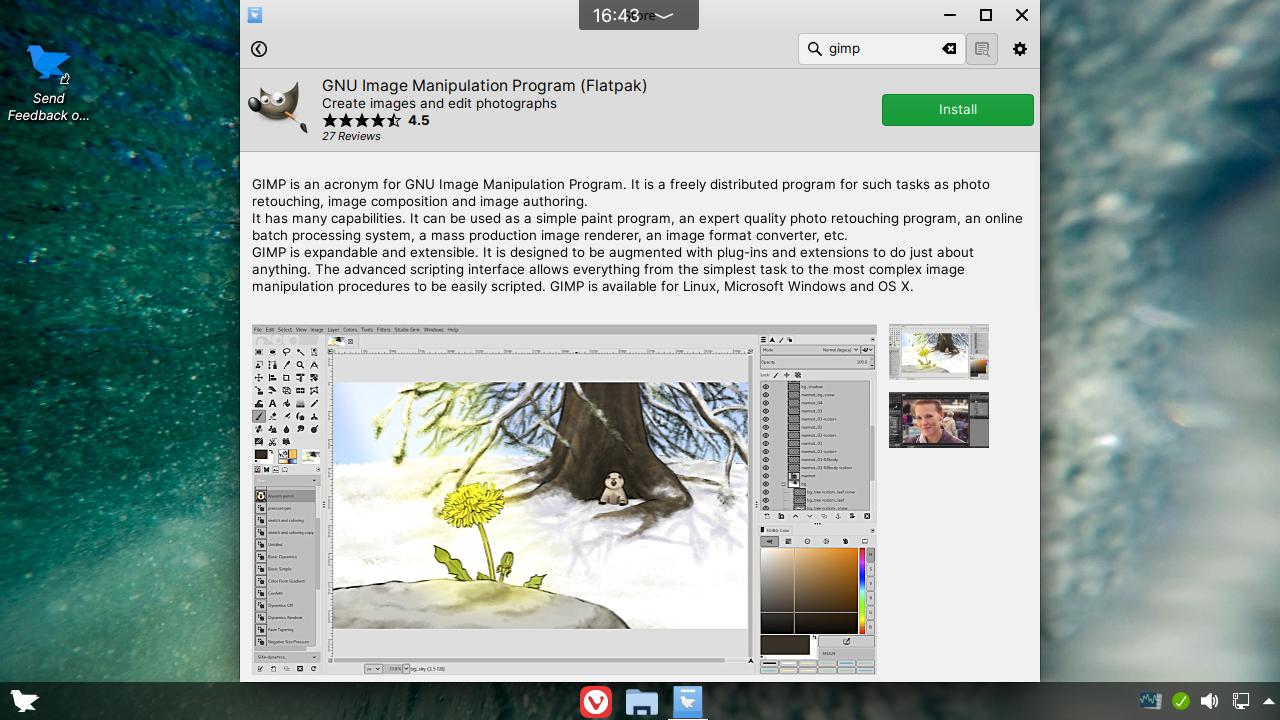The image size is (1280, 720).
Task: Open the installed apps list icon beside search
Action: 982,49
